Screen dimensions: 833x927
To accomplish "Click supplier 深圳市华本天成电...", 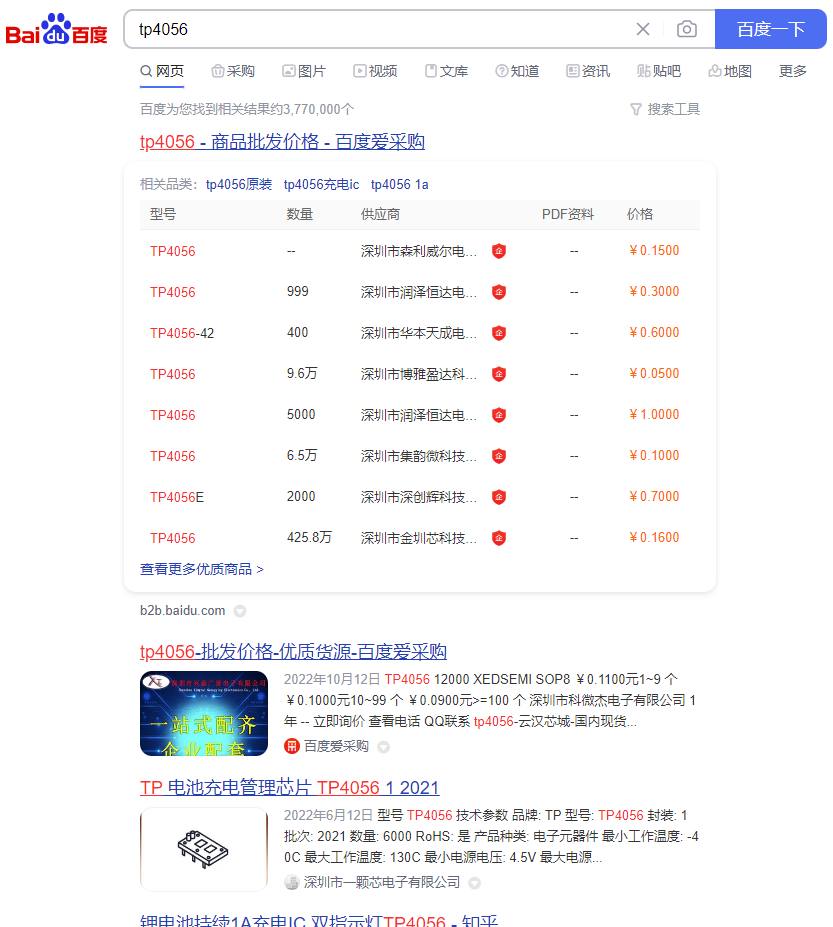I will [419, 333].
